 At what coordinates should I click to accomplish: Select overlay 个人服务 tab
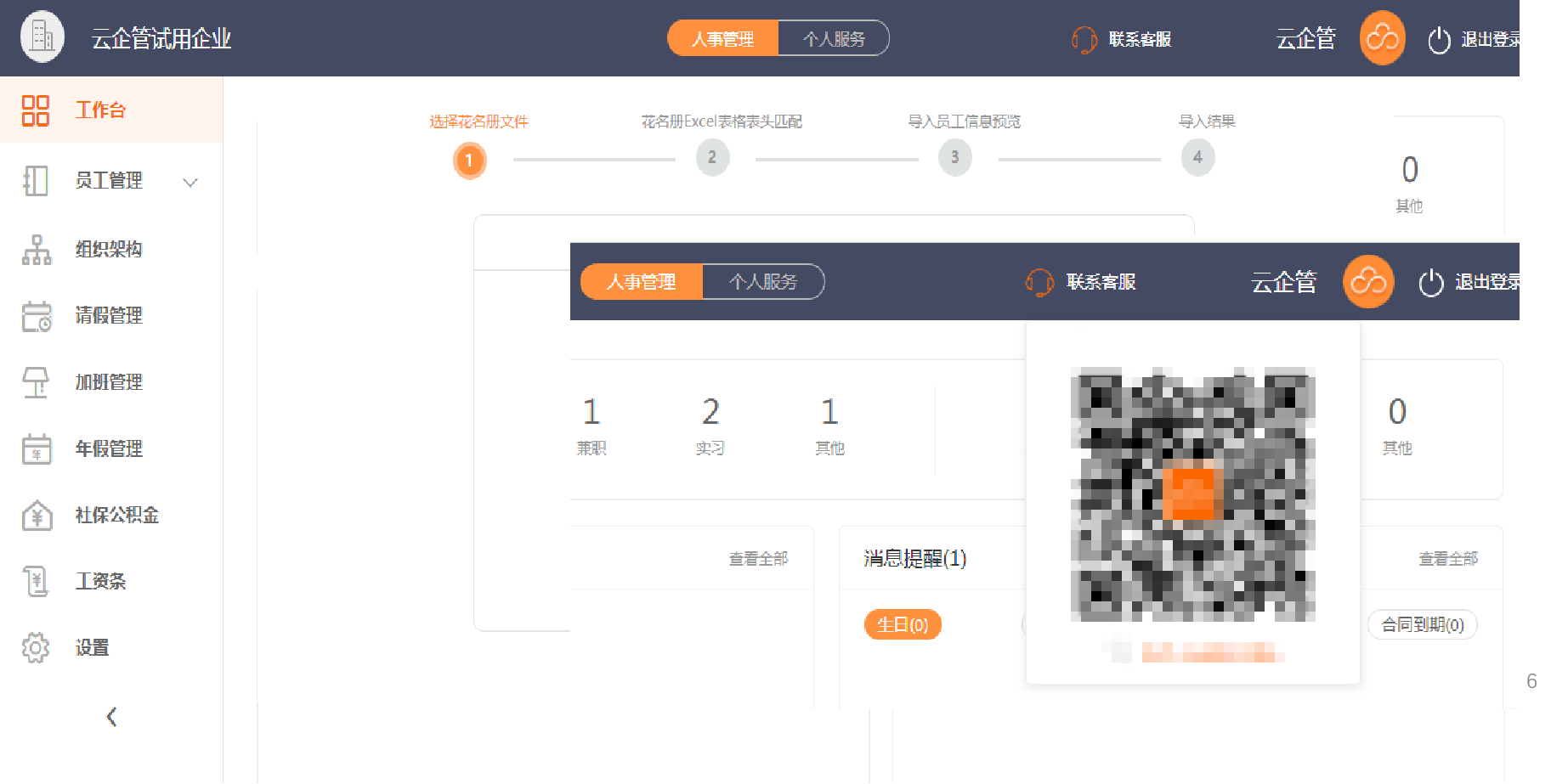click(763, 281)
